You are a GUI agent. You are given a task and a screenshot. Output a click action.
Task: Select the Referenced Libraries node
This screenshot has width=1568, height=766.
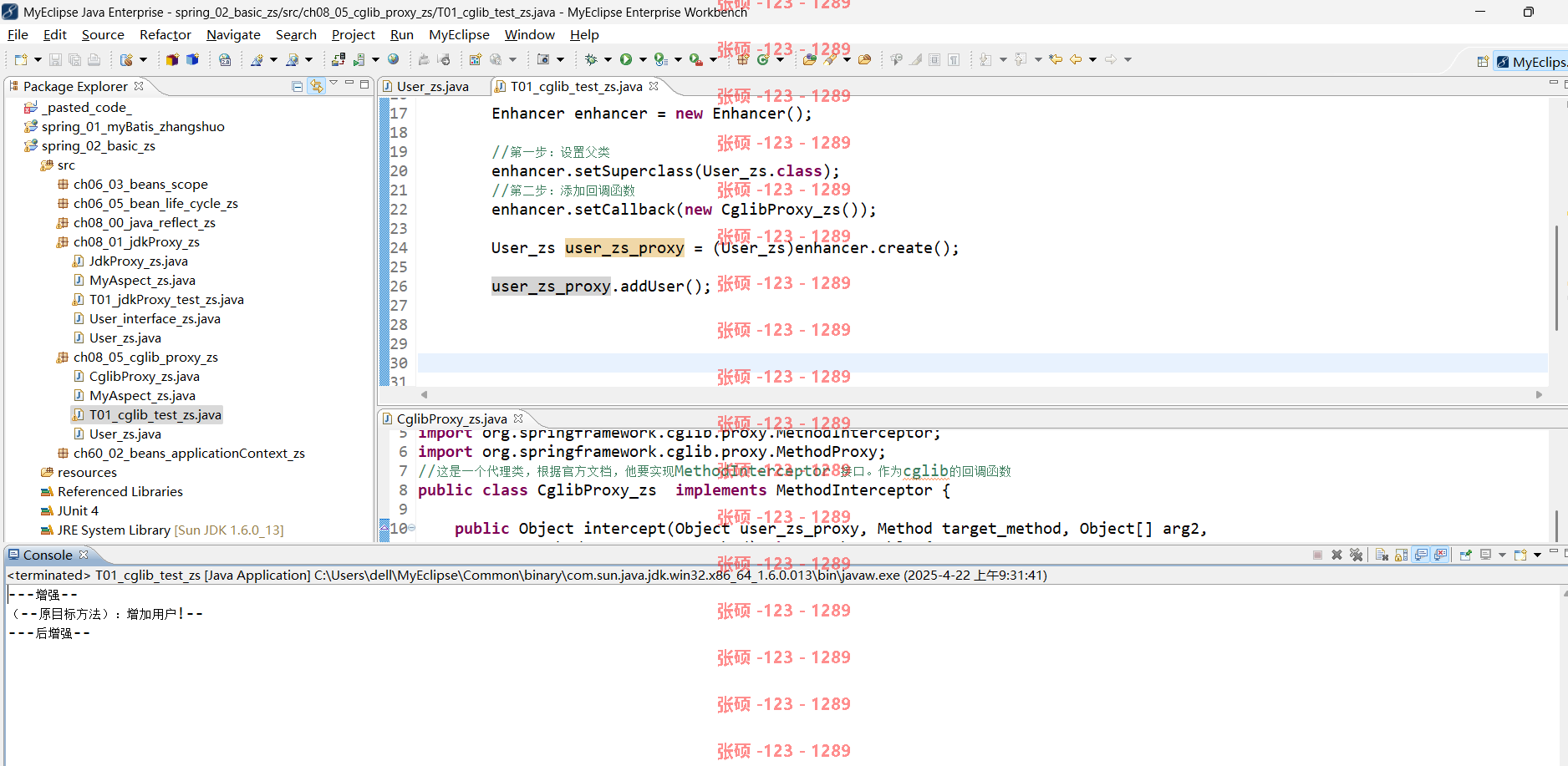(x=120, y=491)
